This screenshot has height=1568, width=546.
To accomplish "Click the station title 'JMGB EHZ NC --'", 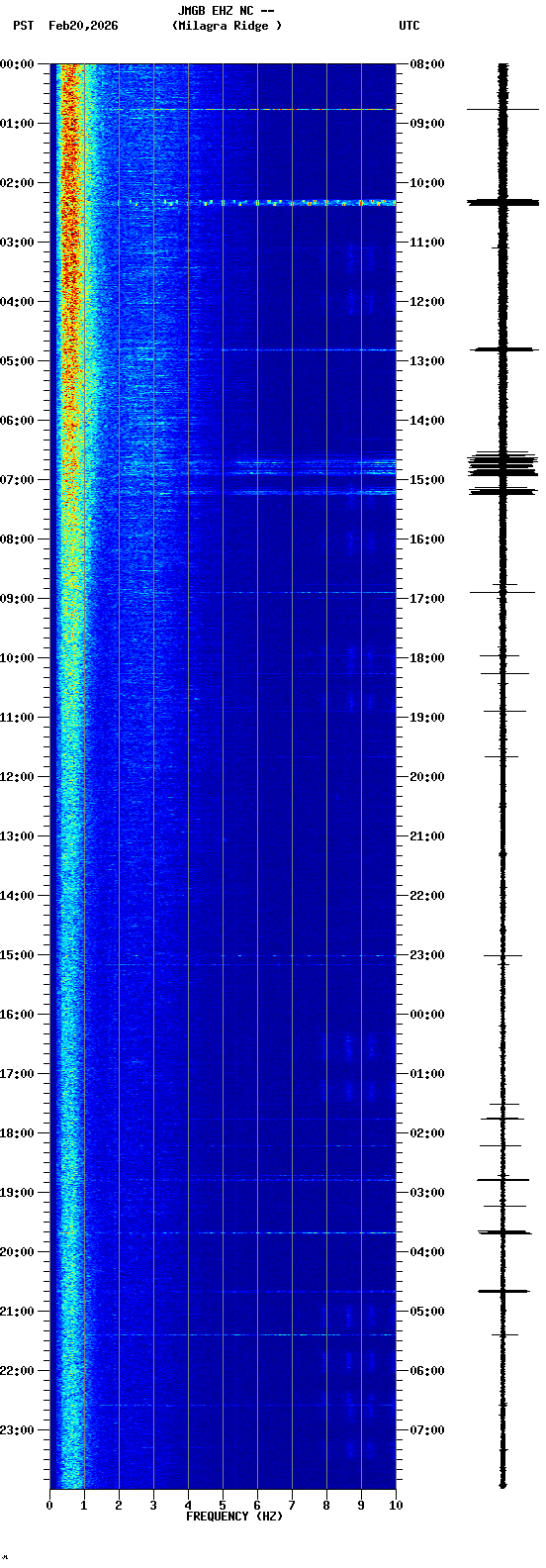I will 226,11.
